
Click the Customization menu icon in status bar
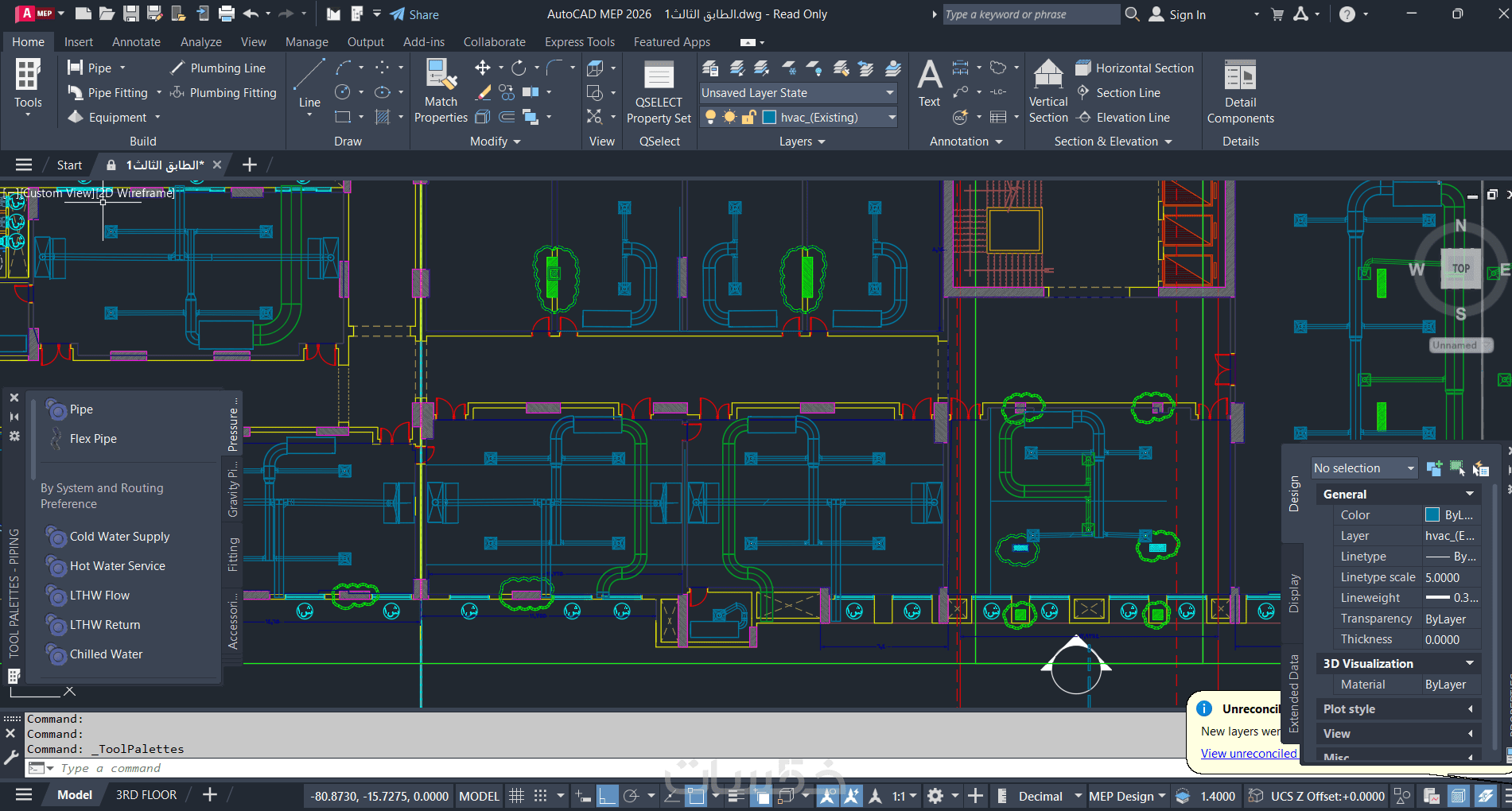(1506, 795)
